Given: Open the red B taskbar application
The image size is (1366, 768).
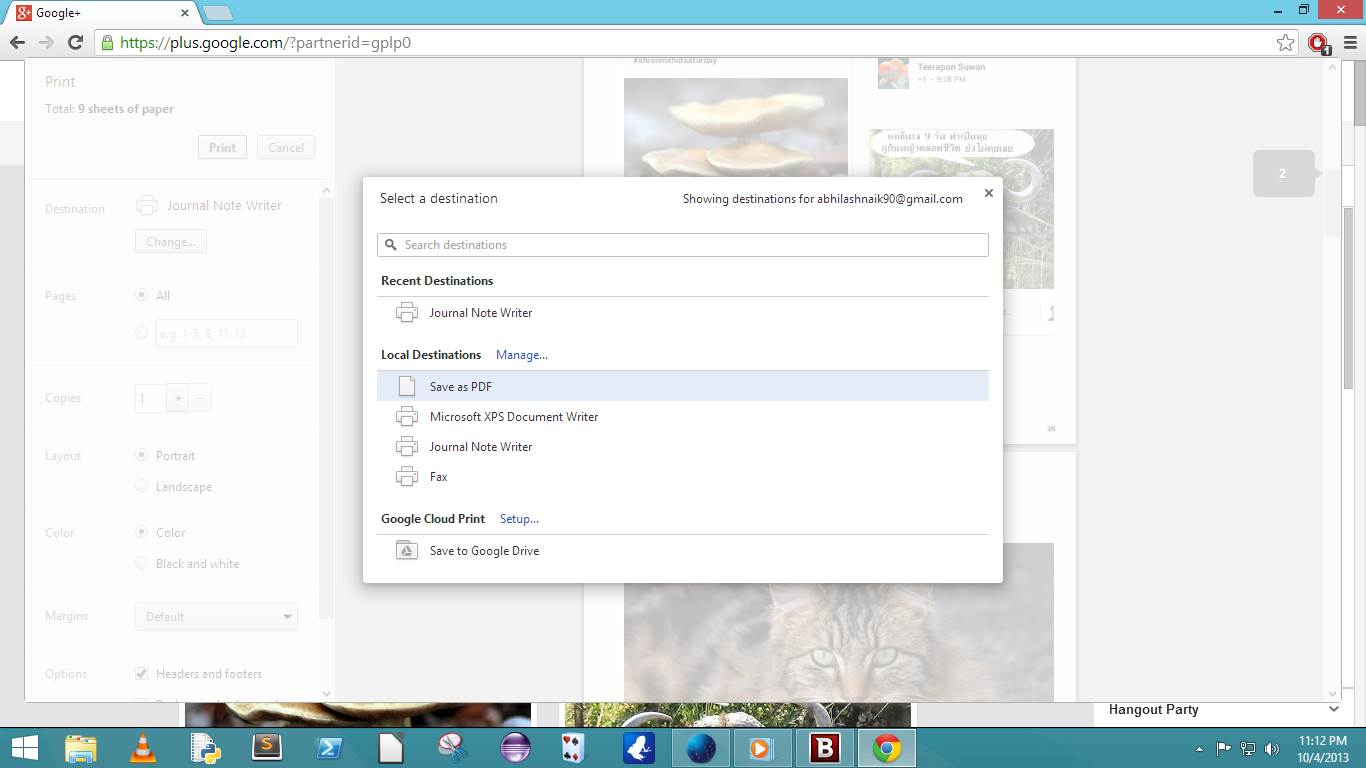Looking at the screenshot, I should click(x=825, y=748).
